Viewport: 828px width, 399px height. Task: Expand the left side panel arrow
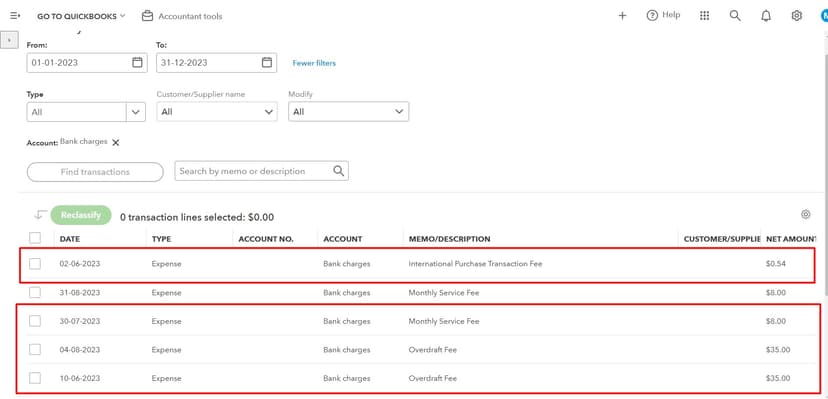(9, 40)
